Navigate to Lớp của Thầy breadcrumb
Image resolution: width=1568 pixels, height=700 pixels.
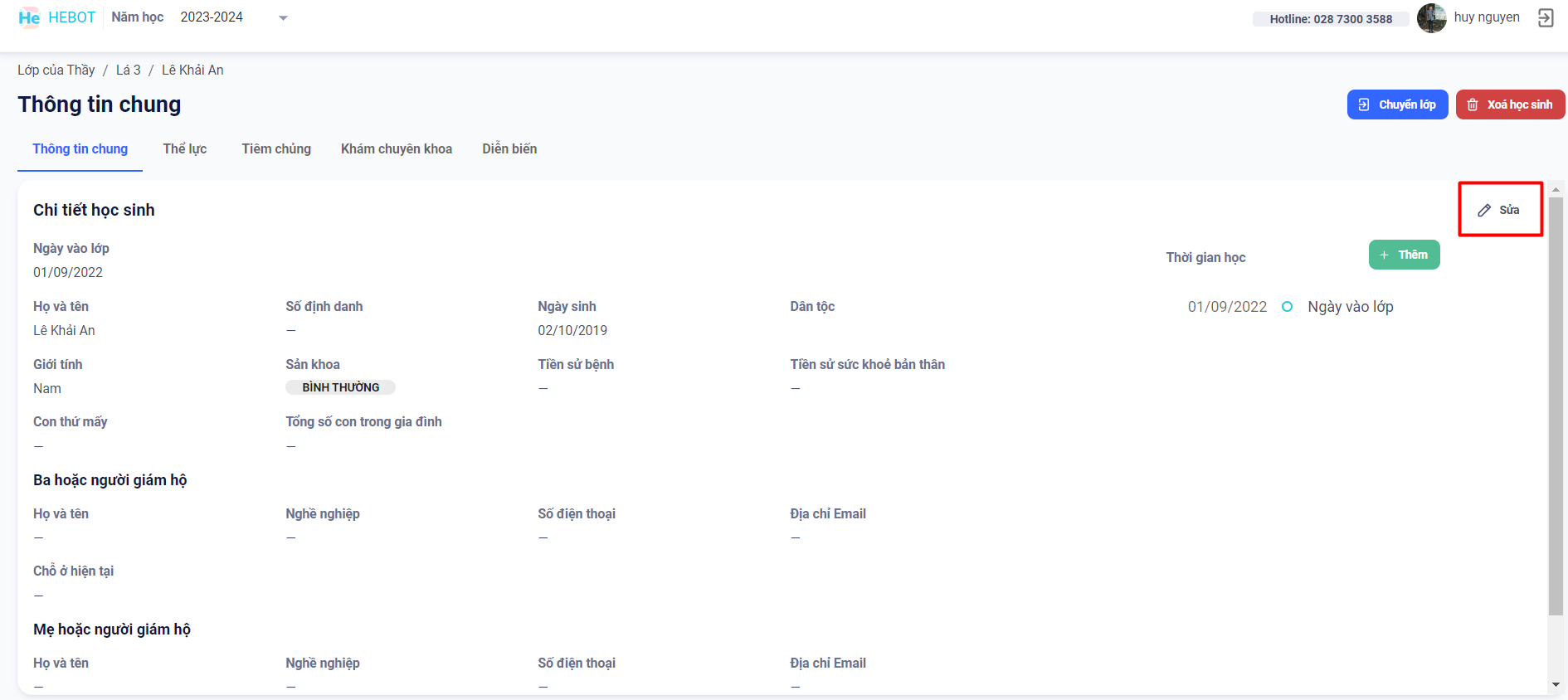point(56,70)
